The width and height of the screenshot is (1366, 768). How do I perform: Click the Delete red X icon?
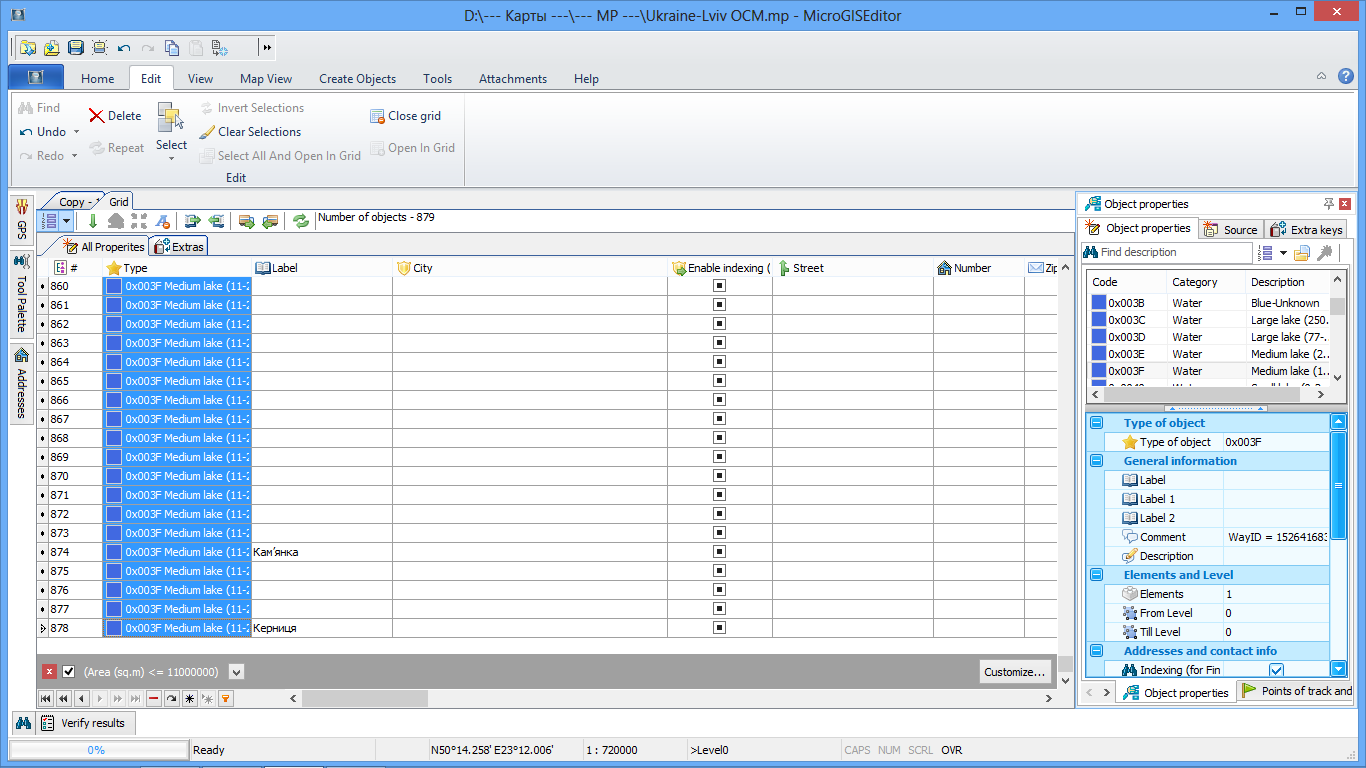point(97,116)
